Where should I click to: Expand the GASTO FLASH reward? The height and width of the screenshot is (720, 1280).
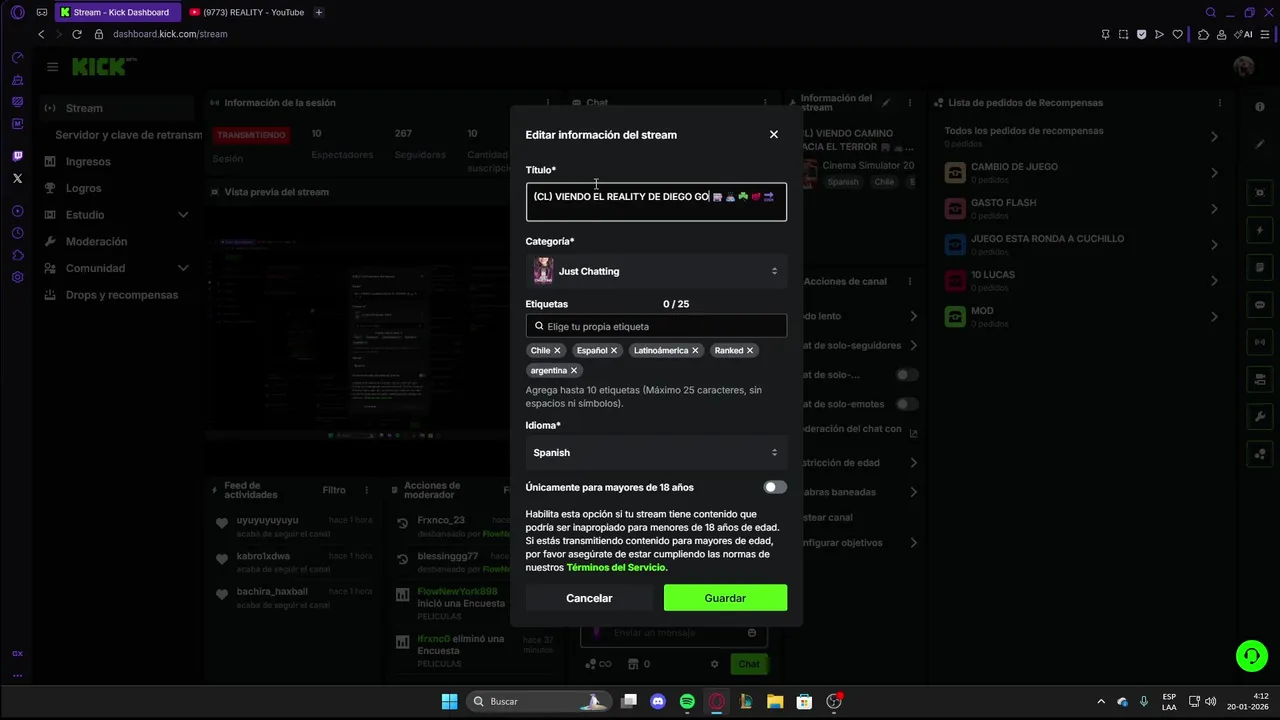[x=1214, y=209]
